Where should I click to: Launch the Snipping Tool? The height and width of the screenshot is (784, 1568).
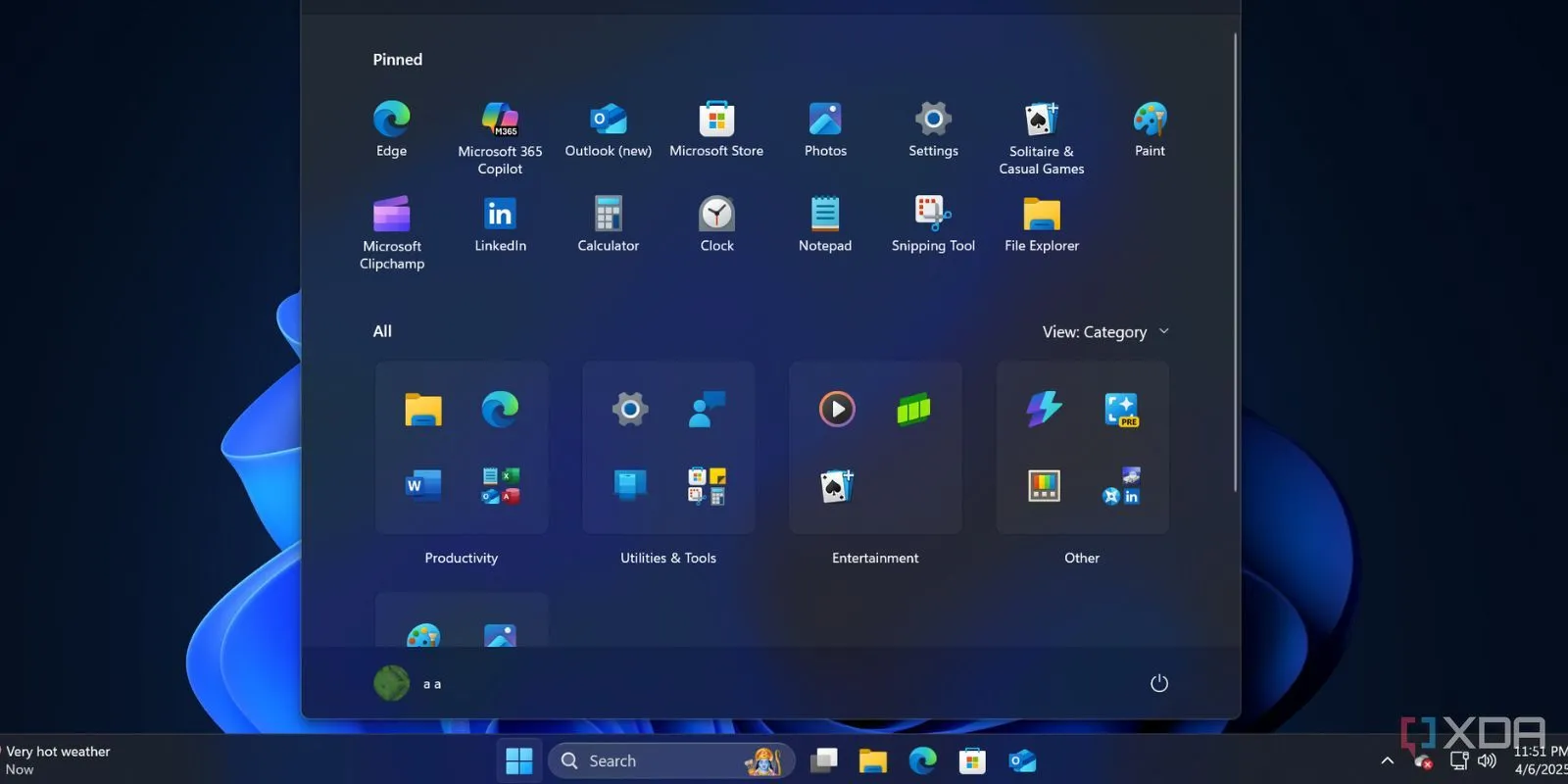tap(933, 224)
